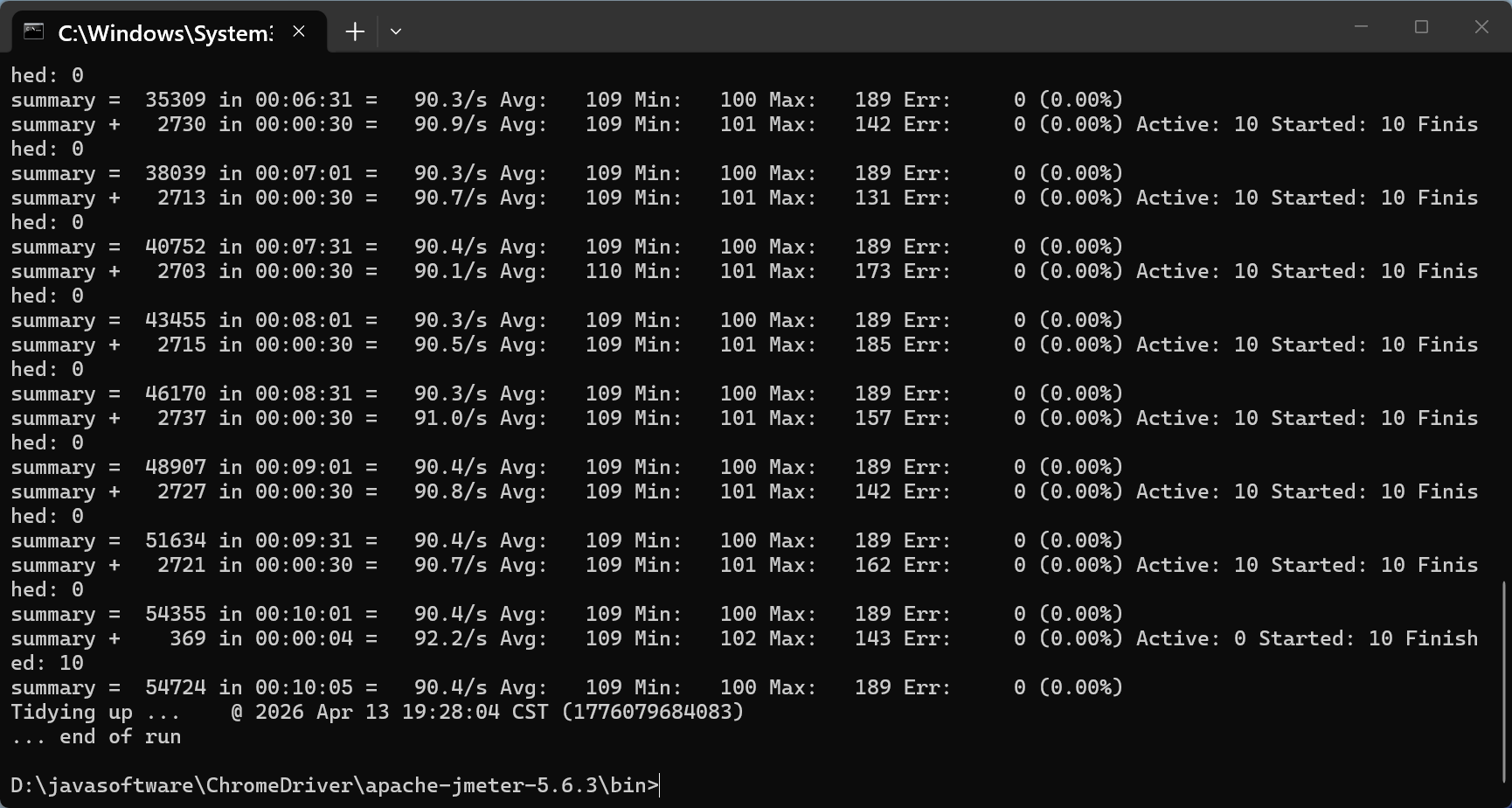Click the summary line showing 40752
Image resolution: width=1512 pixels, height=808 pixels.
click(x=566, y=247)
